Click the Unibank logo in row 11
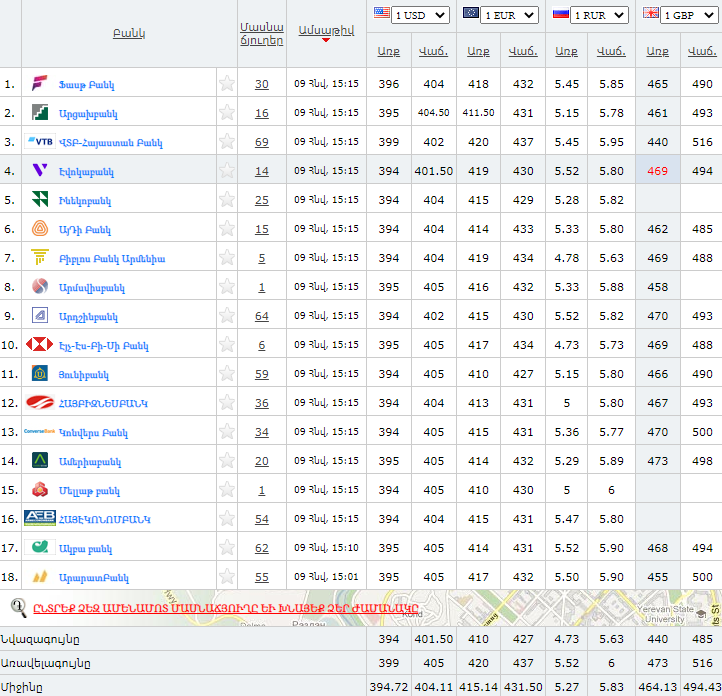Image resolution: width=722 pixels, height=696 pixels. (40, 373)
